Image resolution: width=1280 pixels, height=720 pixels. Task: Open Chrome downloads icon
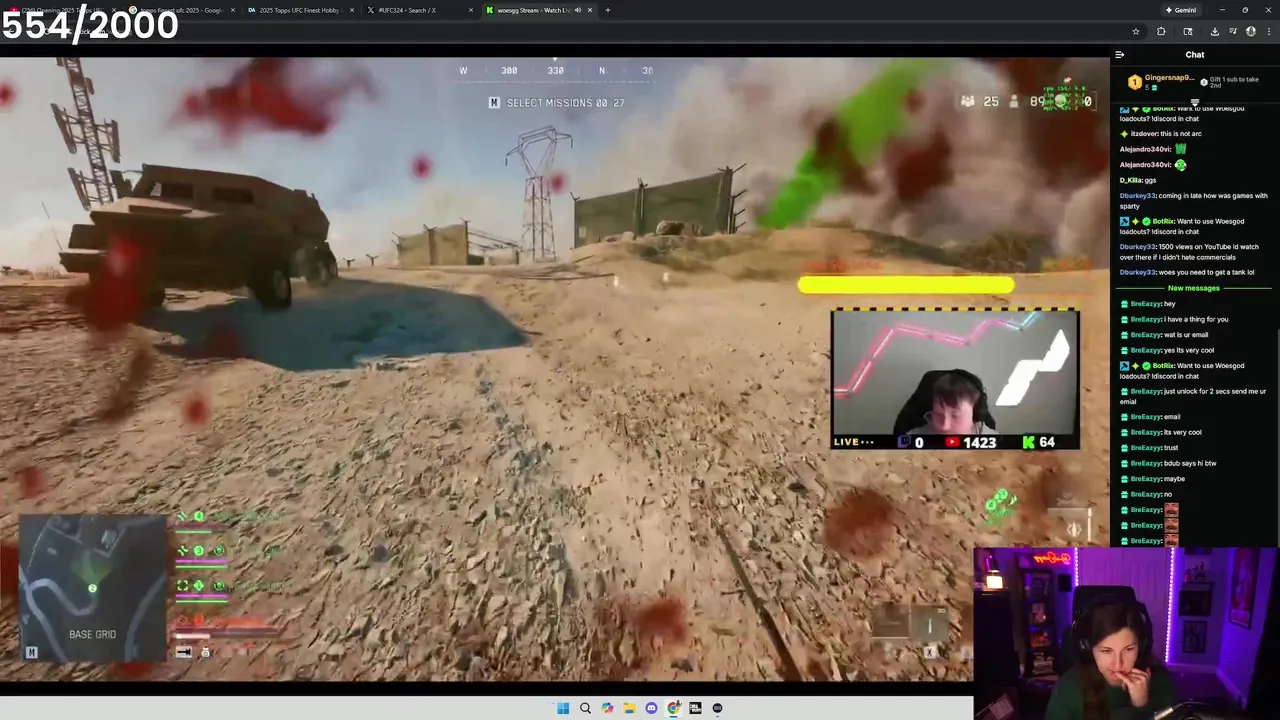pyautogui.click(x=1214, y=31)
